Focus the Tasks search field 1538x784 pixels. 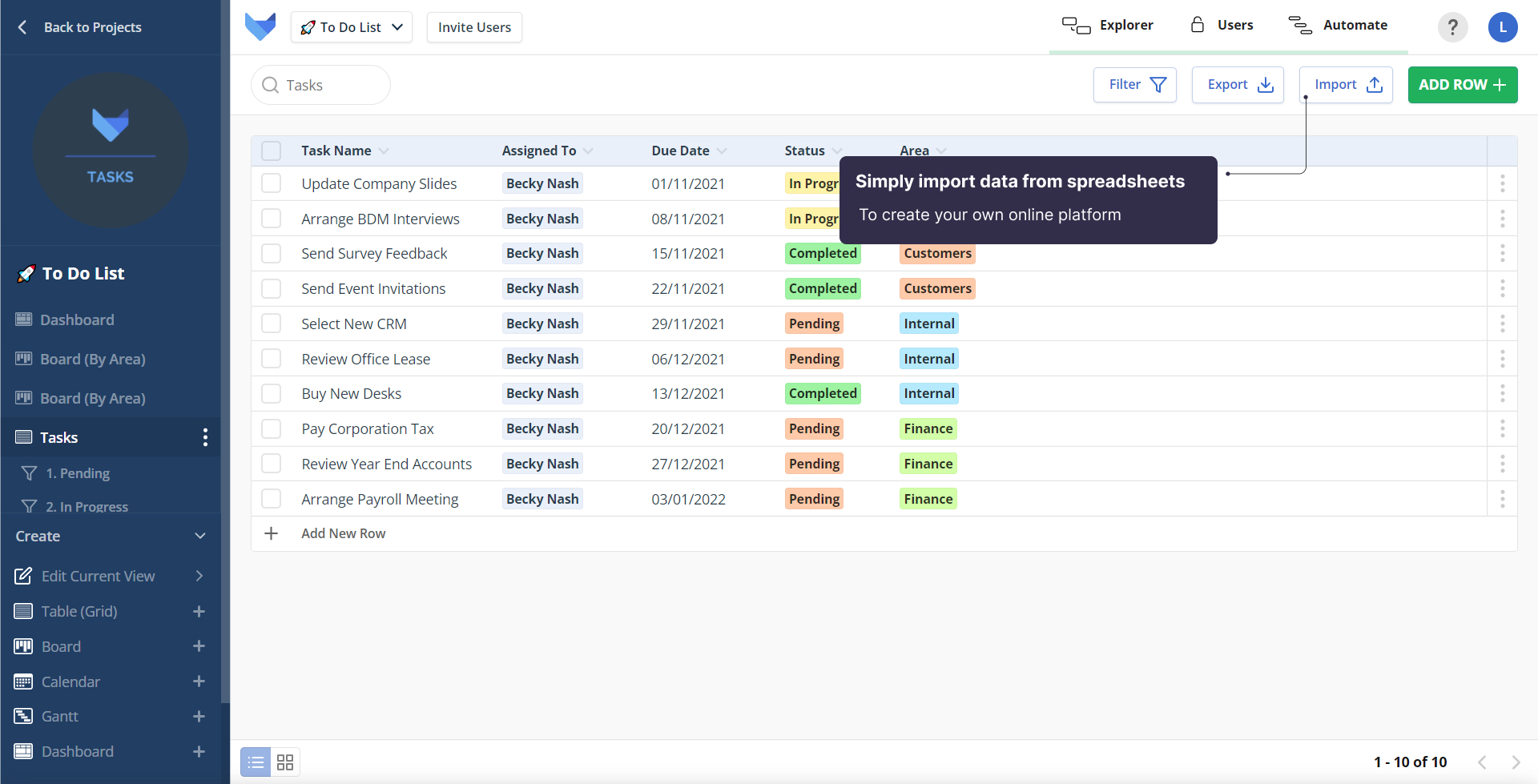320,85
